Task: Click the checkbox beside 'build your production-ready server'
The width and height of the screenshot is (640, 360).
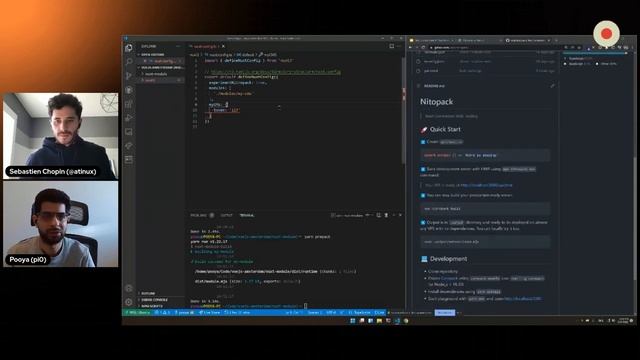Action: [x=423, y=196]
